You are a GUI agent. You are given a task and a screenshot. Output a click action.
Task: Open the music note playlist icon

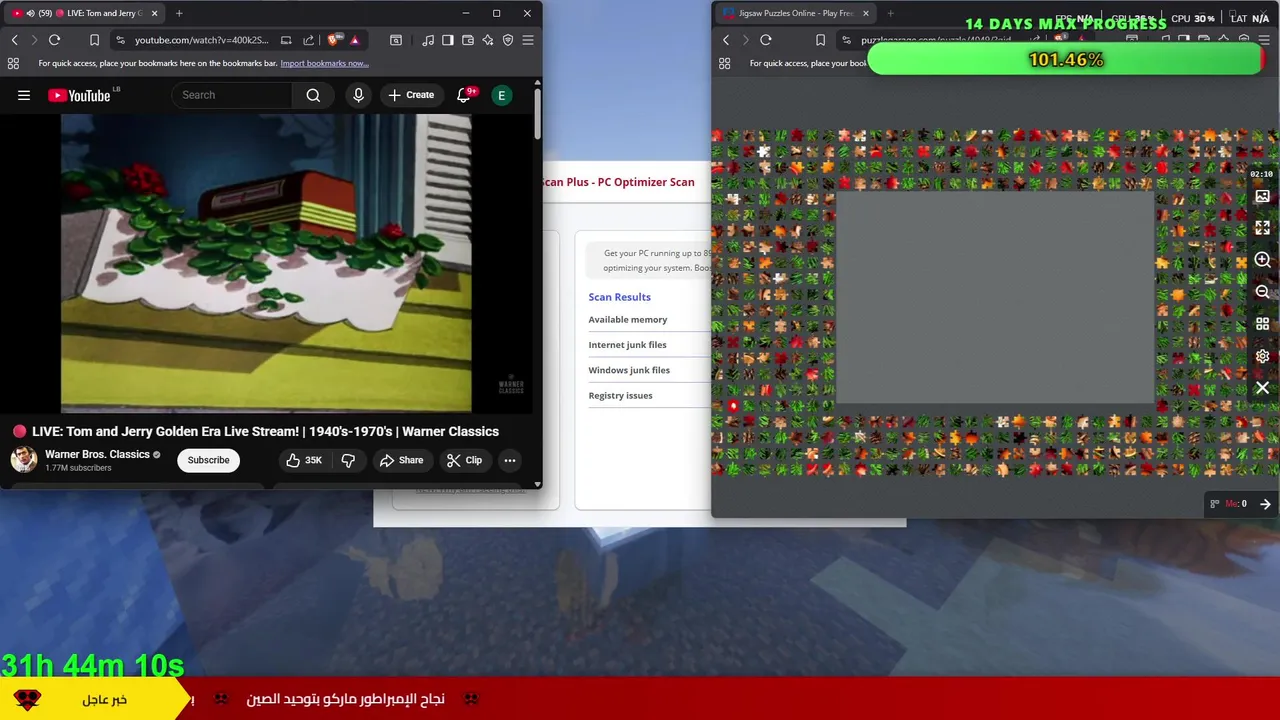(428, 40)
